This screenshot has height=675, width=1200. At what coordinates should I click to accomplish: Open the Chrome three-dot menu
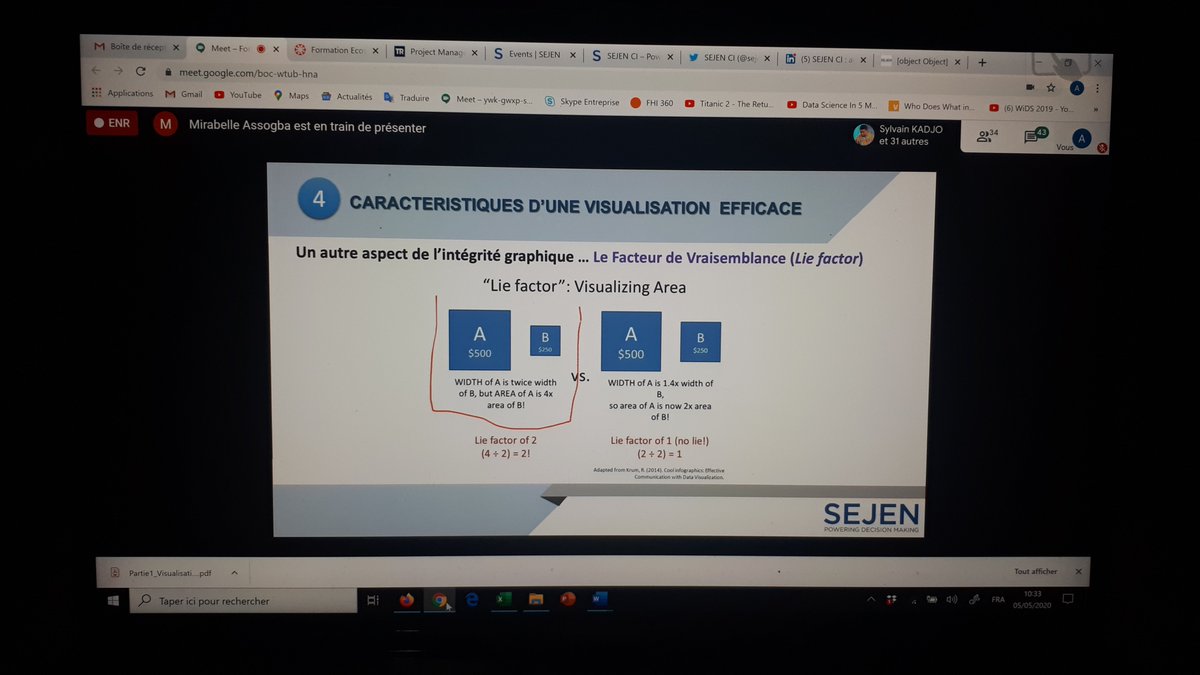tap(1097, 89)
